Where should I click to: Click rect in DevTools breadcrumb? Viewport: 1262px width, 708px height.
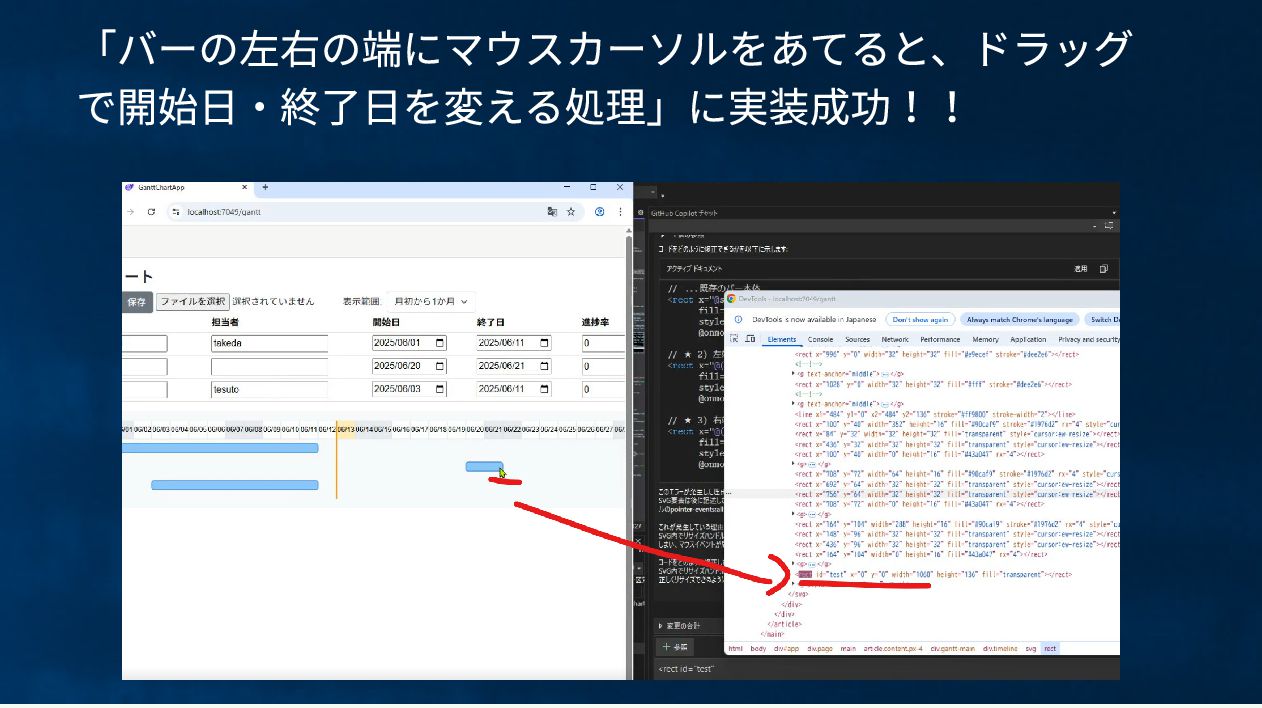[1050, 648]
